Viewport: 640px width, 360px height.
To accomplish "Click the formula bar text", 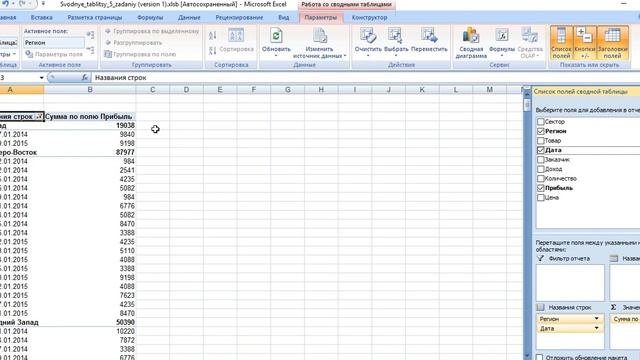I will click(x=120, y=78).
